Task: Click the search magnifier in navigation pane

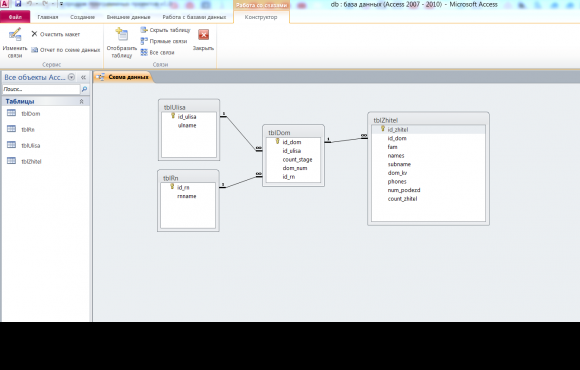Action: (84, 89)
